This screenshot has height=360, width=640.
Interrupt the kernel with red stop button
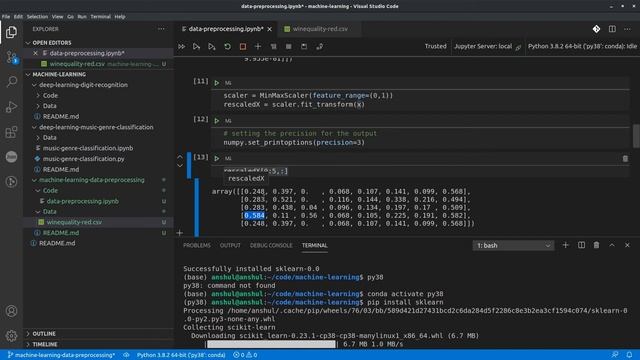coord(242,47)
